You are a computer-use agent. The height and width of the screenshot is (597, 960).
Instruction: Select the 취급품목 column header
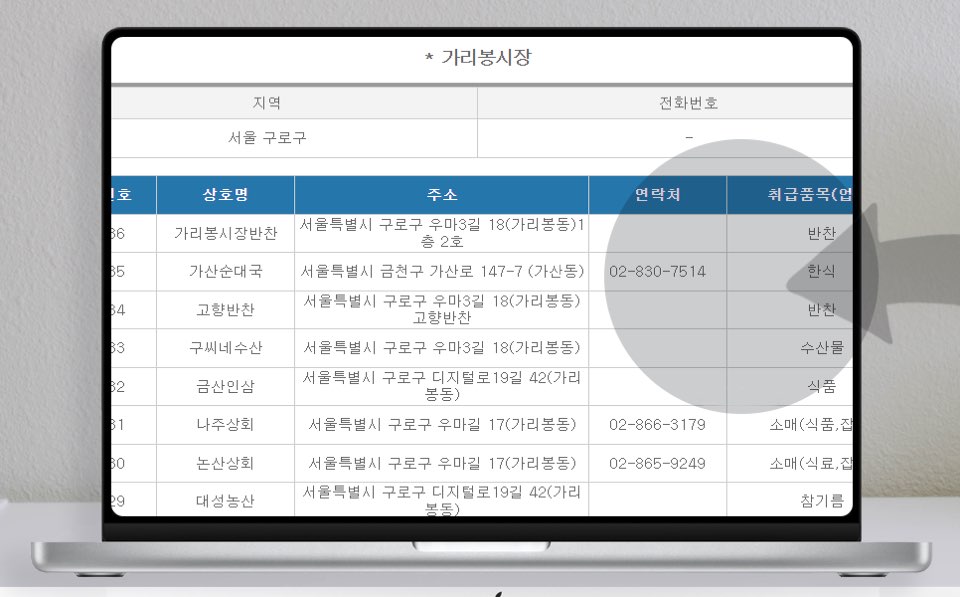click(795, 195)
